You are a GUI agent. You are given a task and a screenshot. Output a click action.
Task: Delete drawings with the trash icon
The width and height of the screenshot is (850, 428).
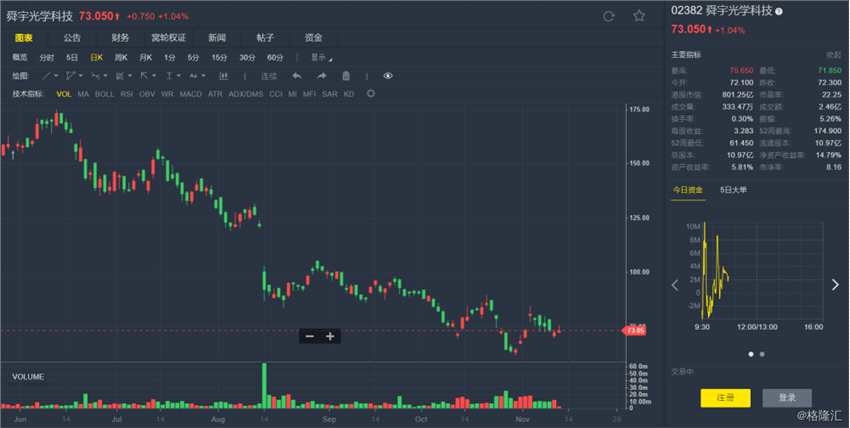pyautogui.click(x=346, y=76)
